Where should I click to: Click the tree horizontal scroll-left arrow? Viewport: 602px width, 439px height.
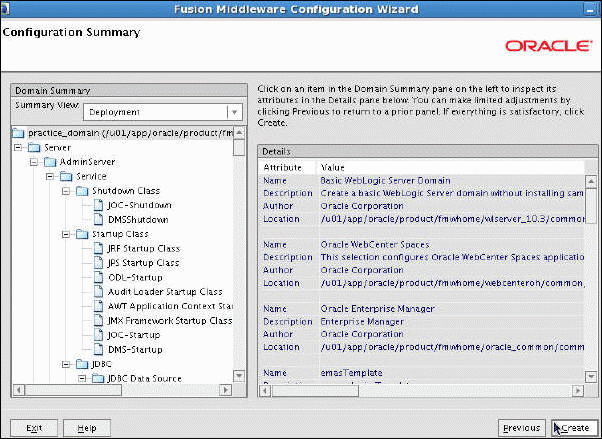pos(19,390)
